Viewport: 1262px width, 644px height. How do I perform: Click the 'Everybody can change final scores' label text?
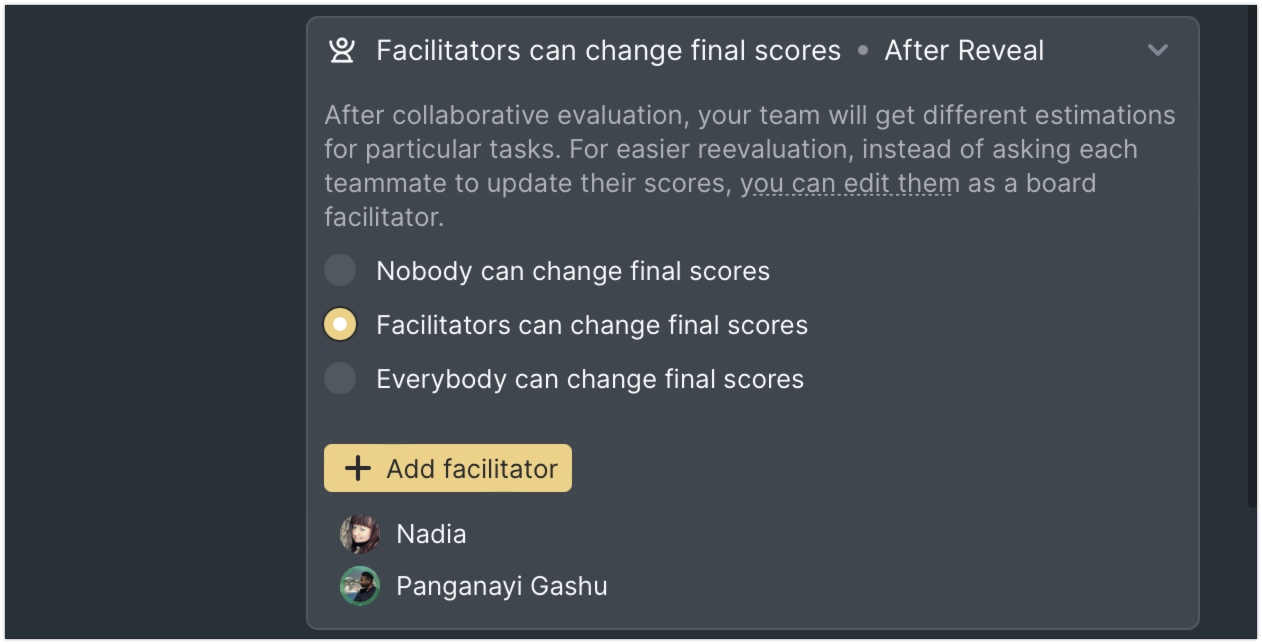[x=590, y=379]
